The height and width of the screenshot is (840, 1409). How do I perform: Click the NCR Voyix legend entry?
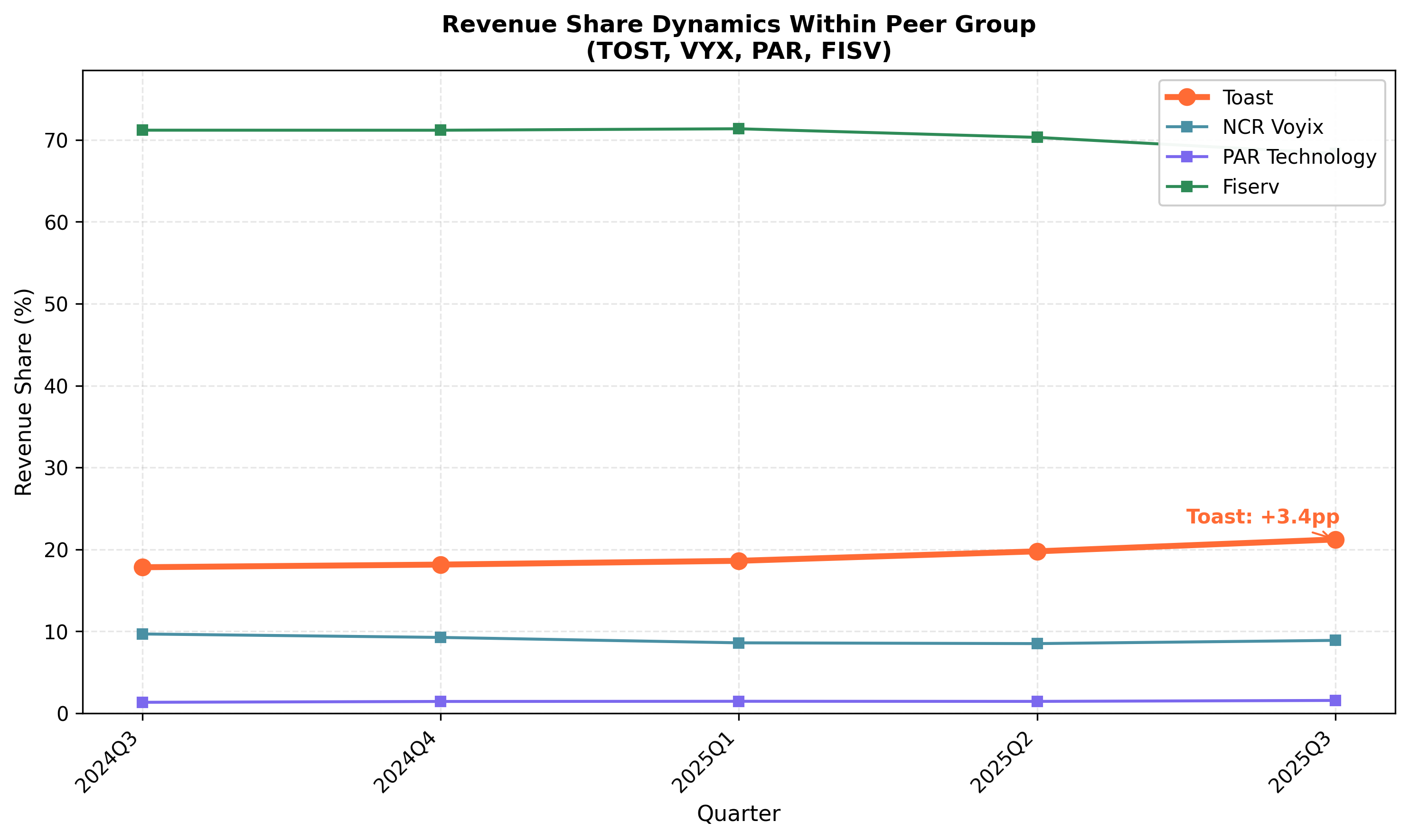(1244, 127)
